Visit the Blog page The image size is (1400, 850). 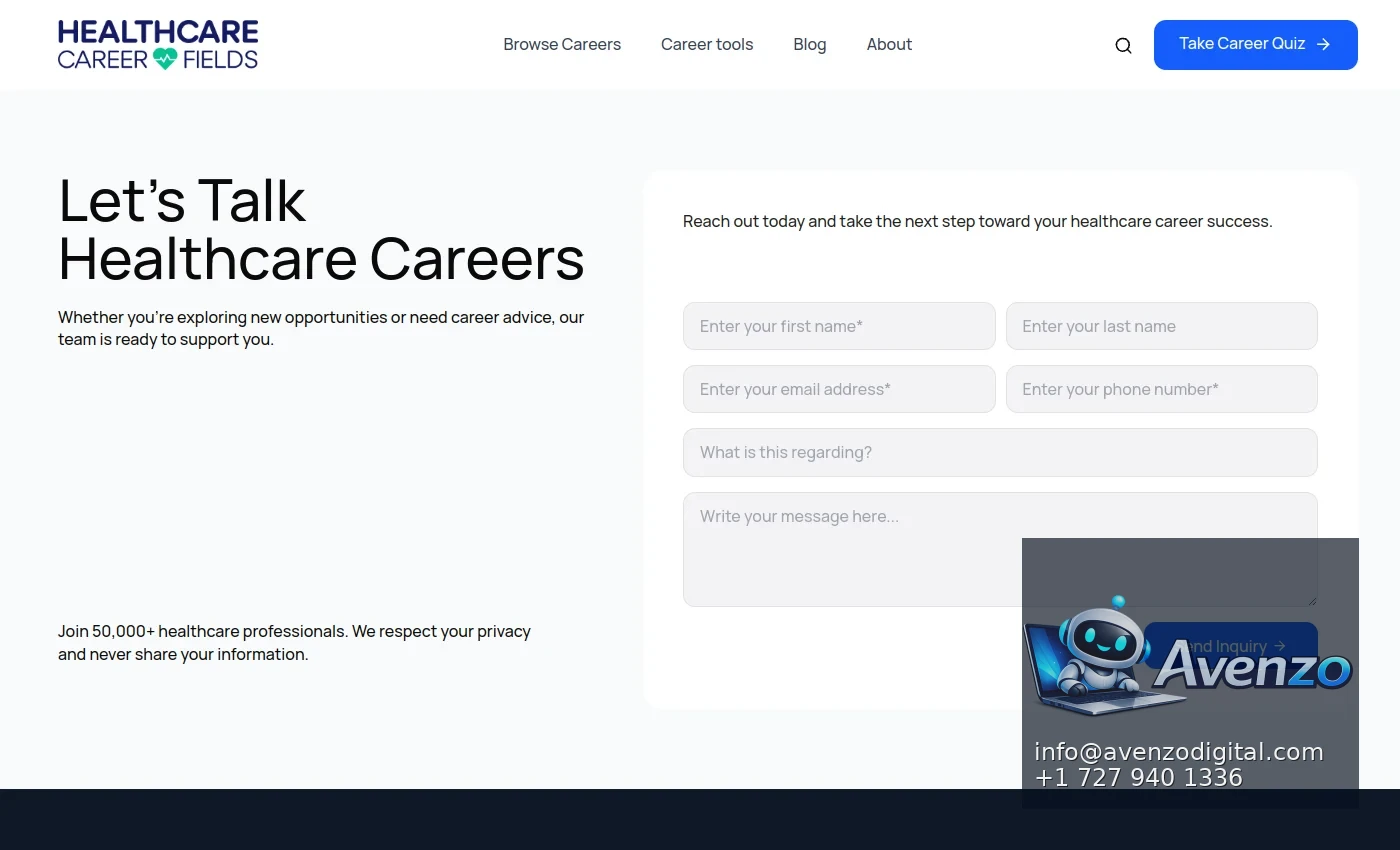tap(810, 45)
